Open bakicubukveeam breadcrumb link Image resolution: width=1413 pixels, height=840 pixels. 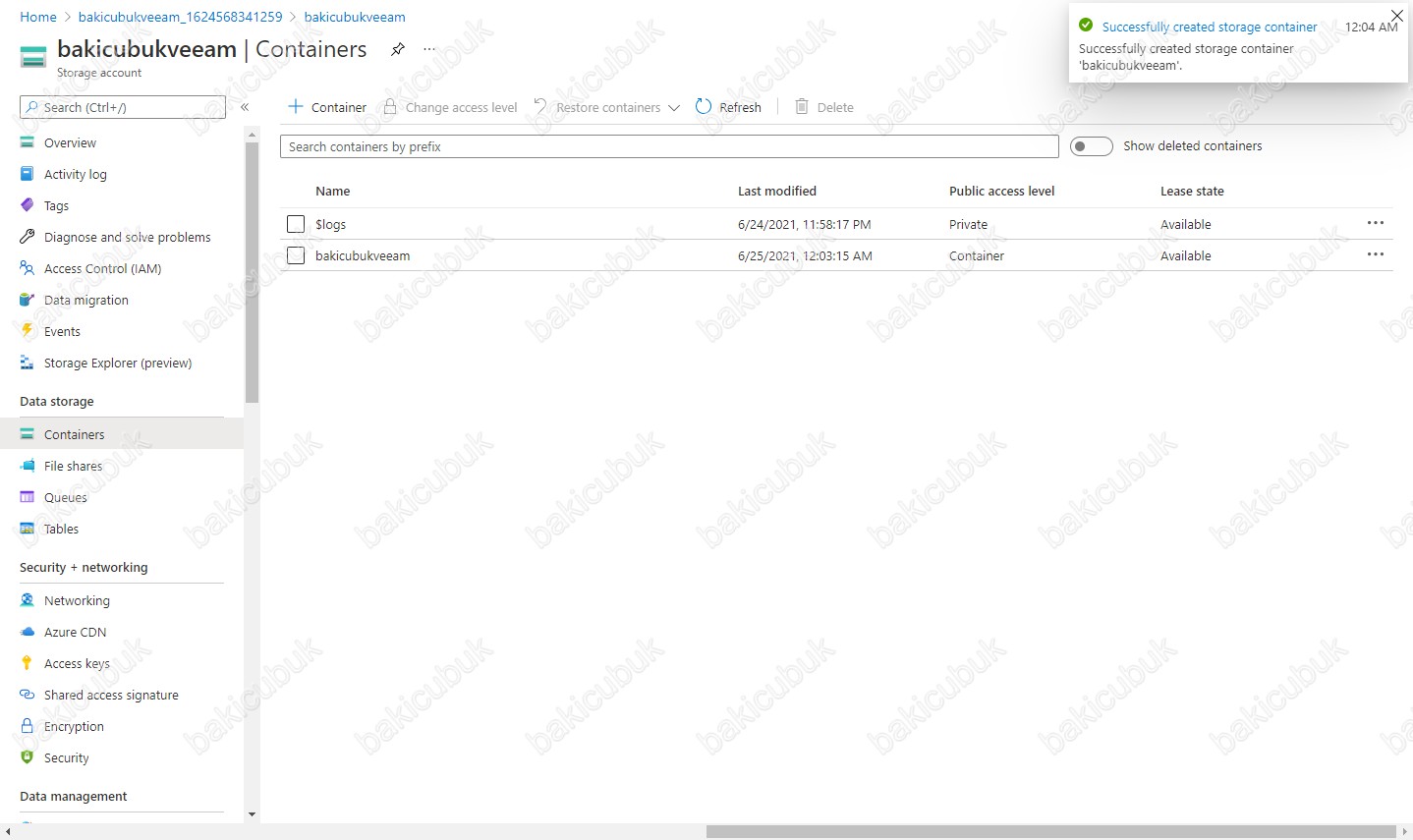(x=355, y=17)
